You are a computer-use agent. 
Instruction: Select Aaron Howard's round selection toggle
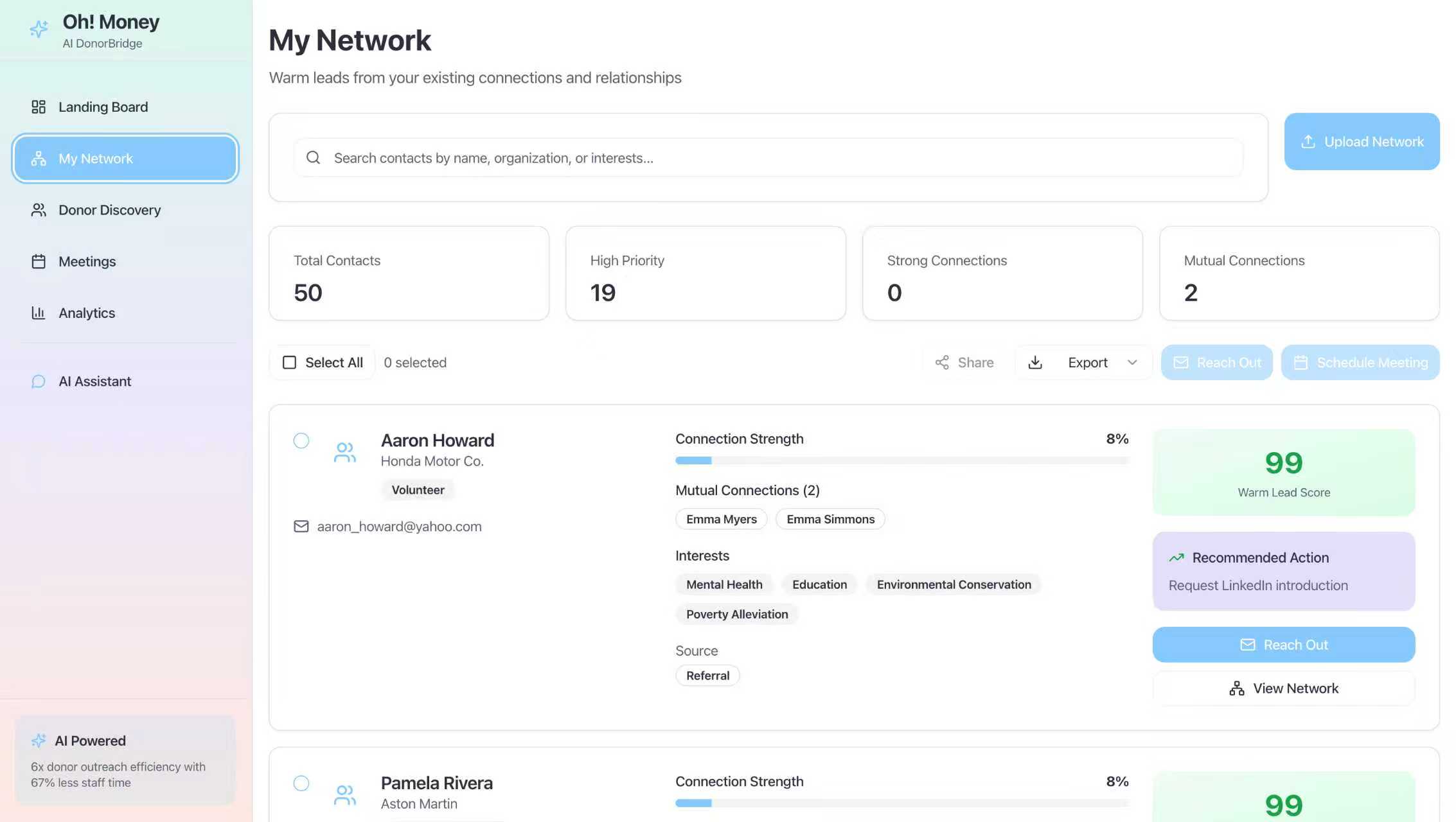(x=301, y=441)
